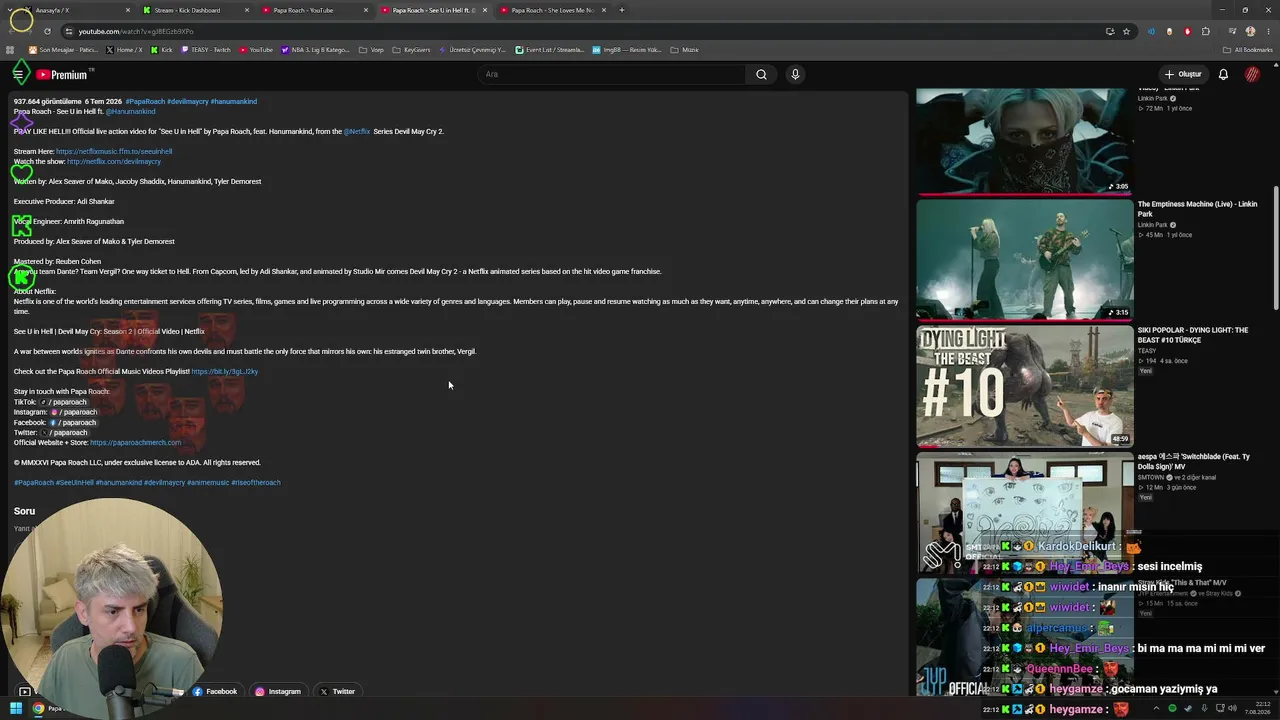Bookmark this page with the star
The image size is (1280, 720).
click(1126, 31)
